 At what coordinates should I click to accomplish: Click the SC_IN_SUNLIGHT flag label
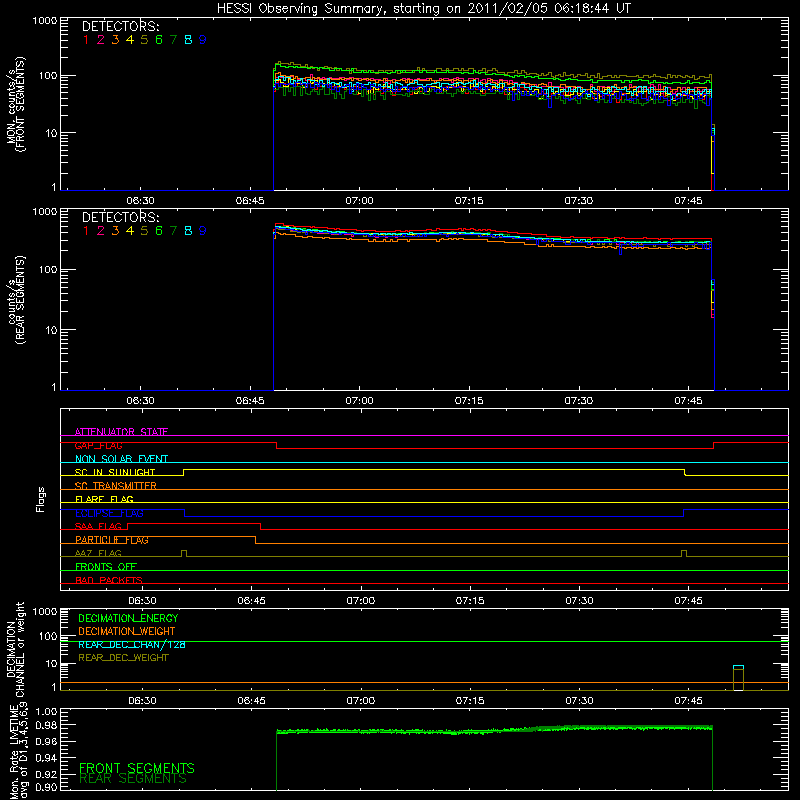(115, 472)
